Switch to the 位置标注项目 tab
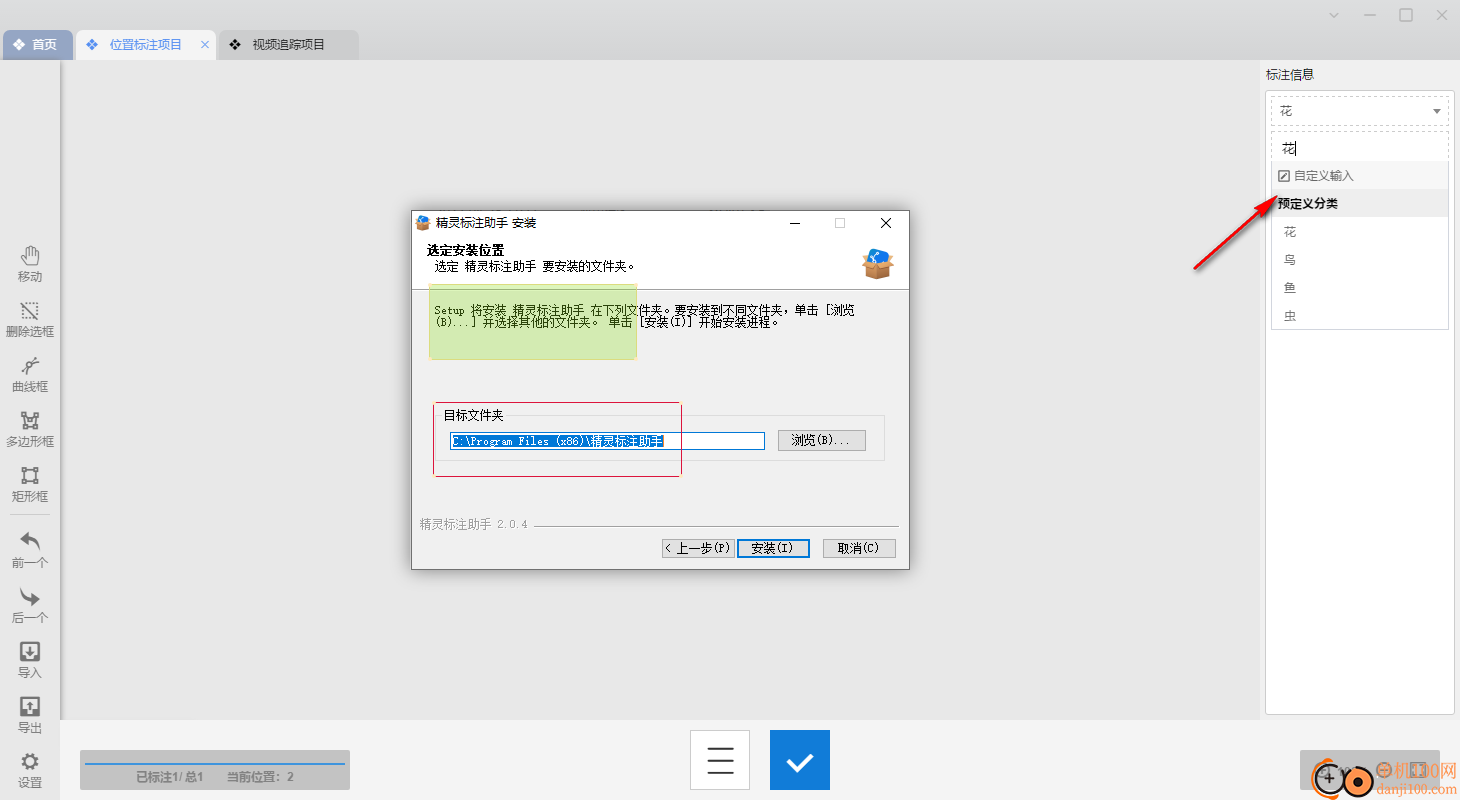 click(x=146, y=45)
